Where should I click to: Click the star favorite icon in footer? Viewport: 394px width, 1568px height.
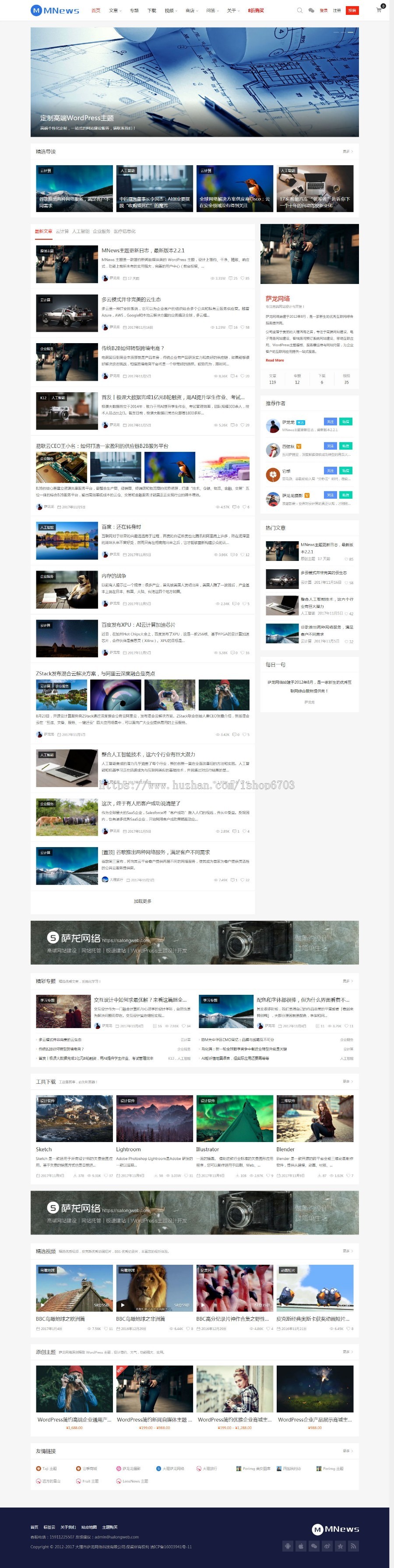(341, 1546)
